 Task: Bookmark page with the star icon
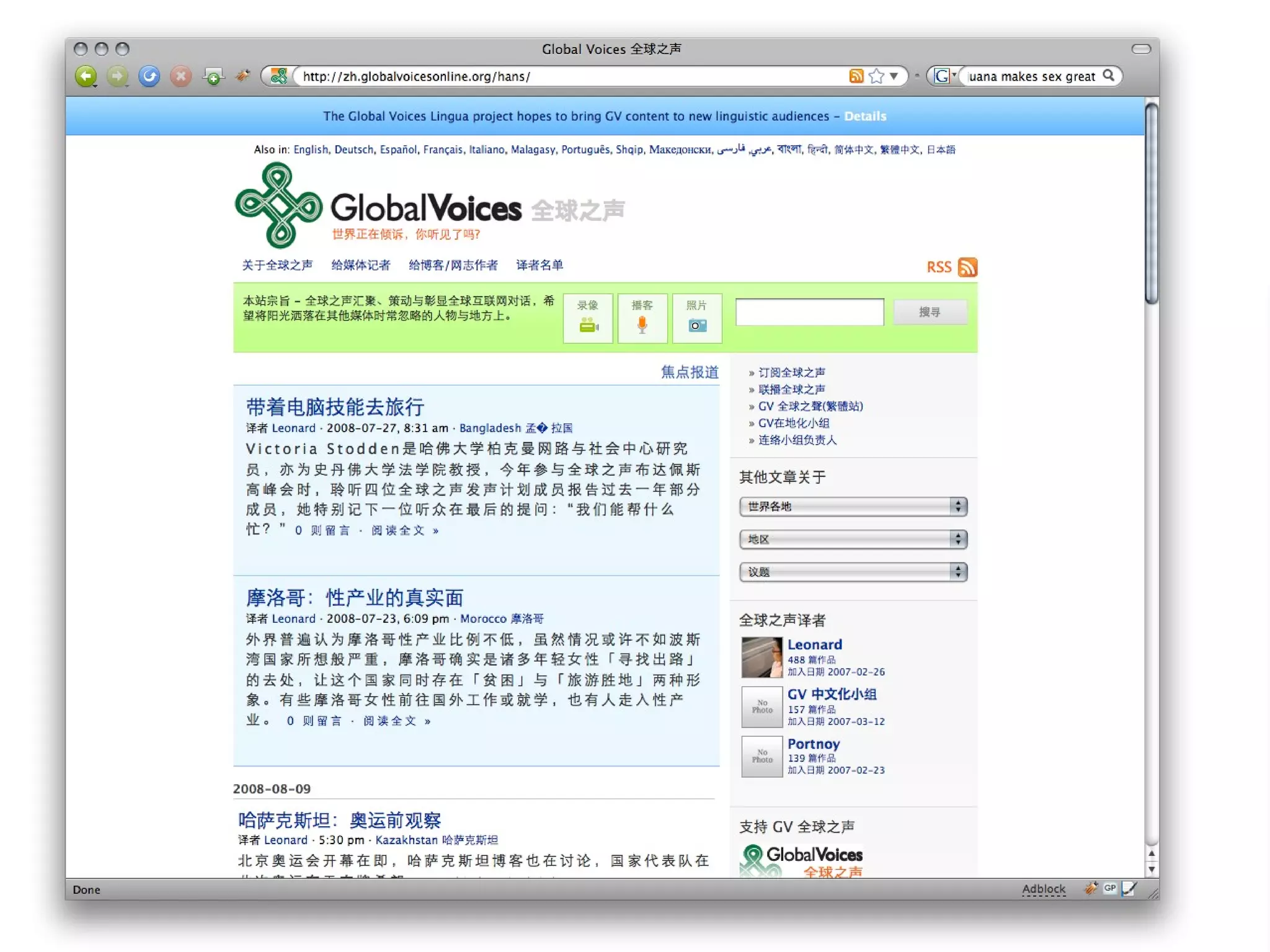pyautogui.click(x=876, y=76)
